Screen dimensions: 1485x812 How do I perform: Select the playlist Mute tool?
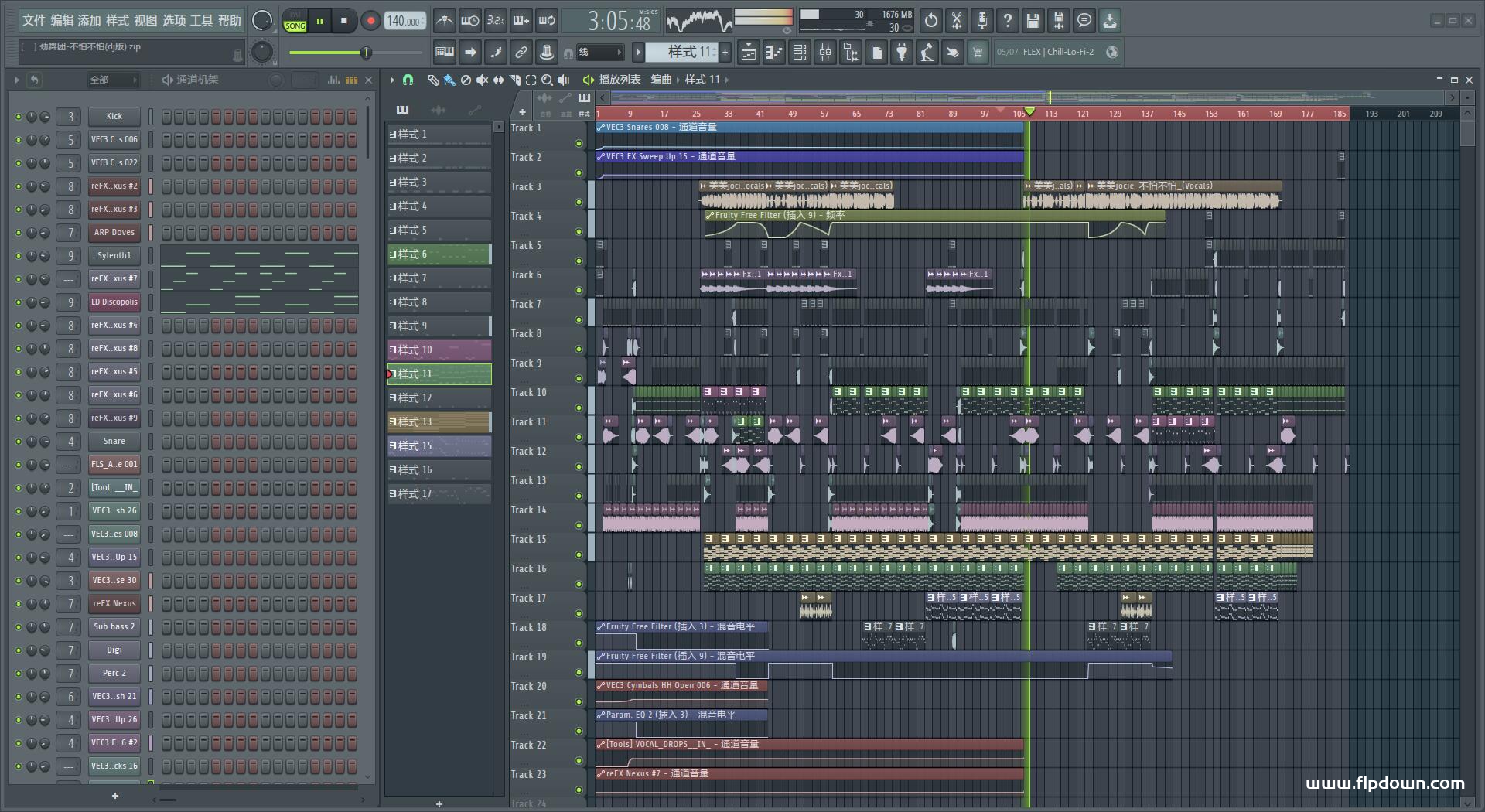coord(482,80)
